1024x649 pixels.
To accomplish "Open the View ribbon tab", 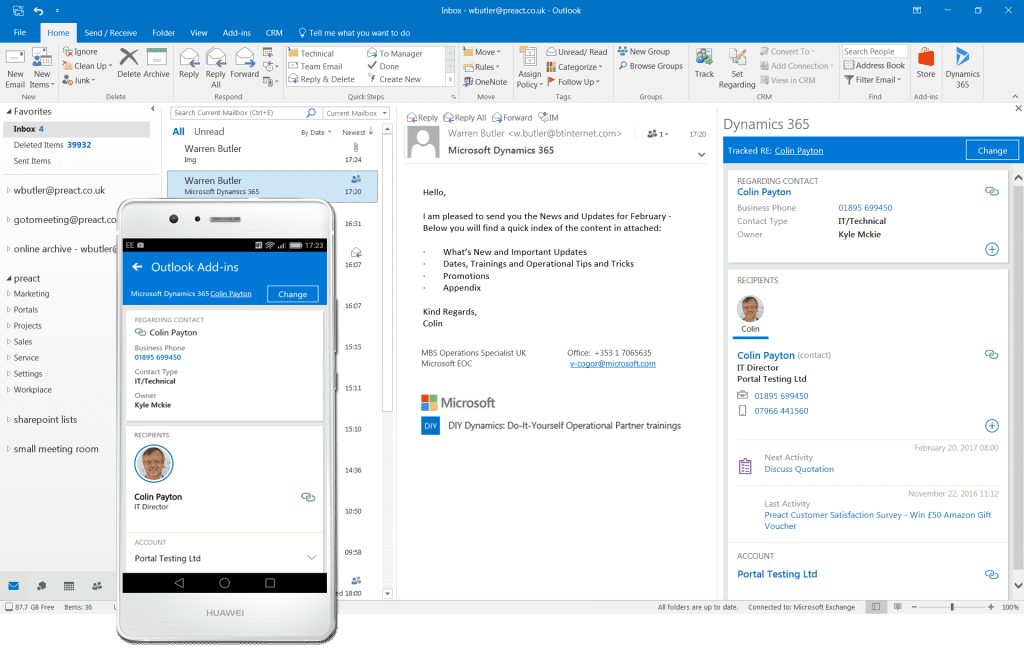I will tap(199, 33).
